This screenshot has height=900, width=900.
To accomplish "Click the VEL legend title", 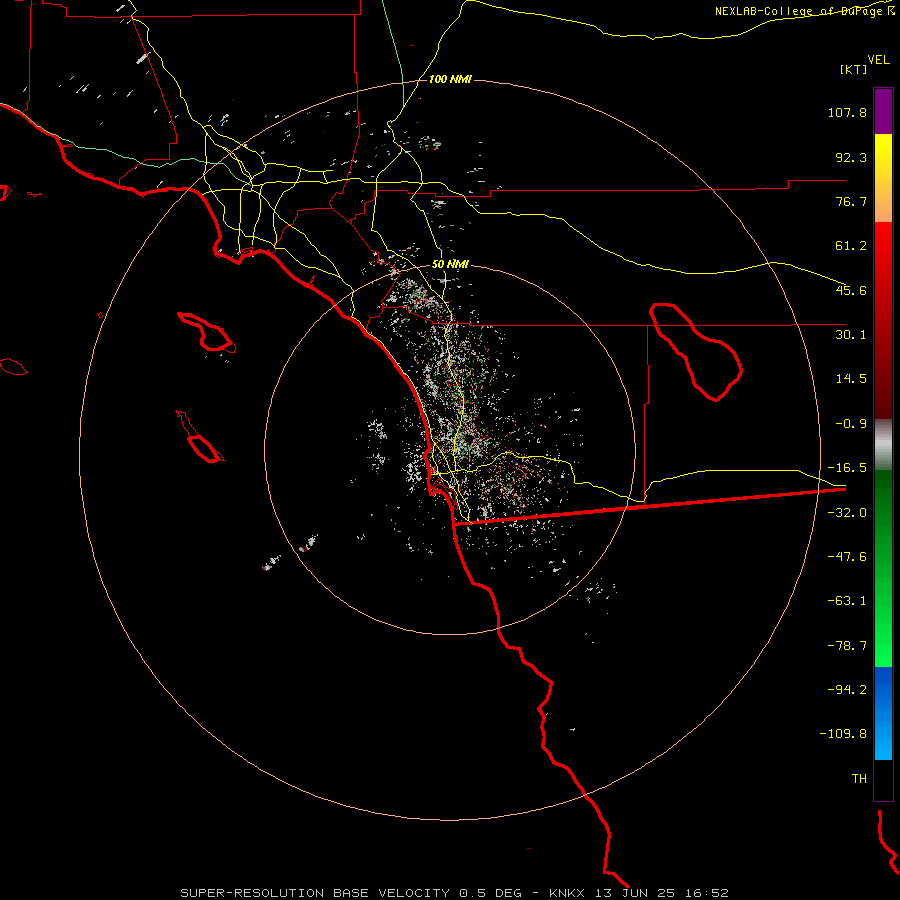I will (x=878, y=59).
